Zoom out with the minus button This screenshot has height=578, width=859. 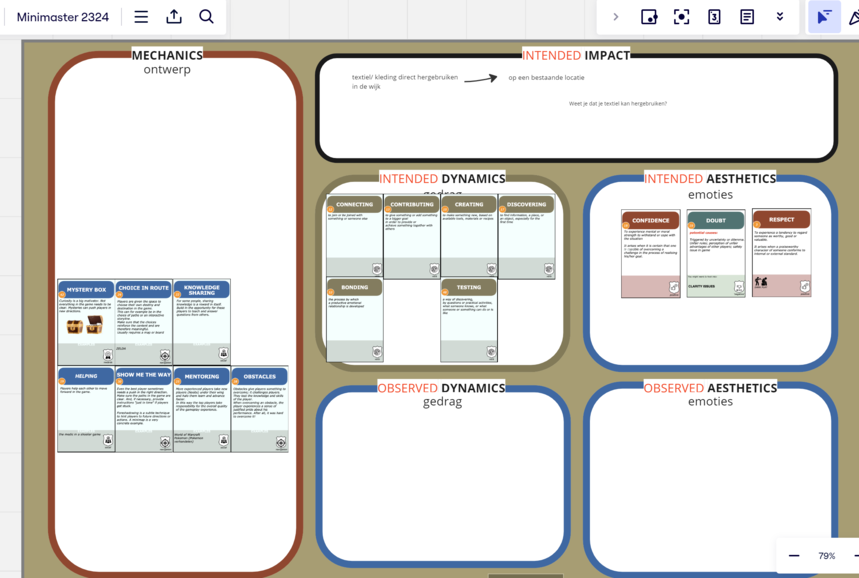click(x=794, y=556)
